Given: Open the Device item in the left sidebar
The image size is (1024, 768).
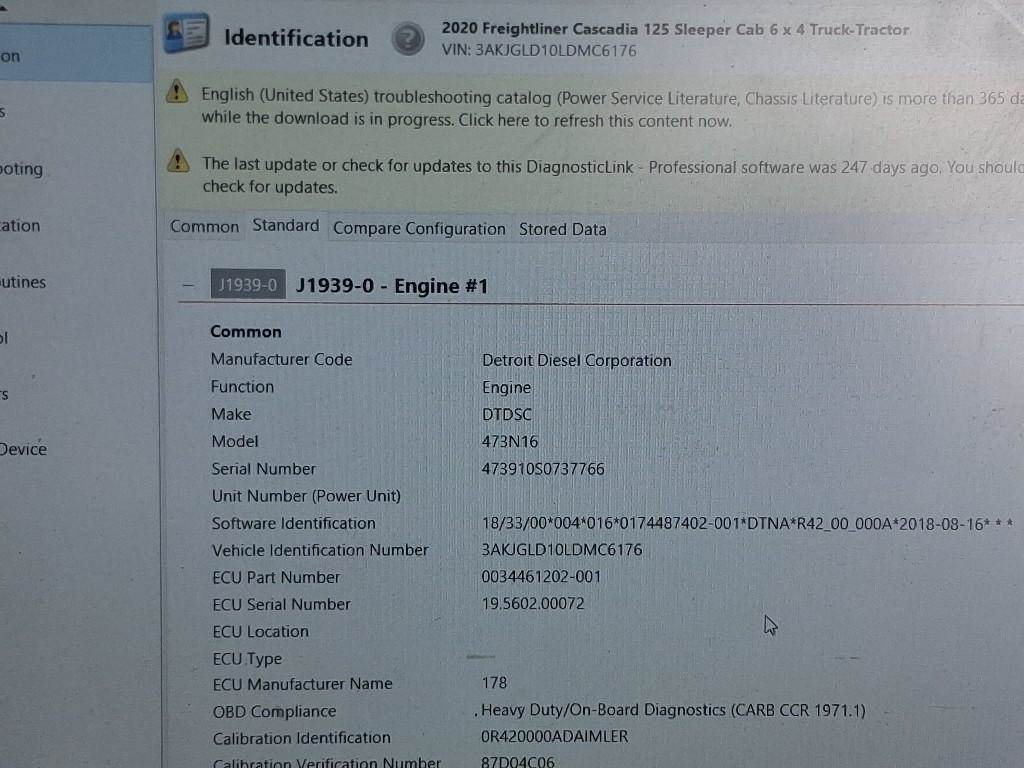Looking at the screenshot, I should pos(24,449).
